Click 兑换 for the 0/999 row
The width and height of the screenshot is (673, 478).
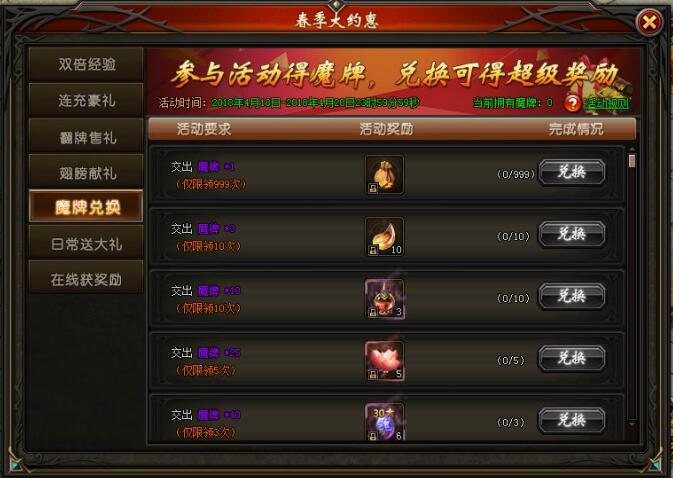572,172
